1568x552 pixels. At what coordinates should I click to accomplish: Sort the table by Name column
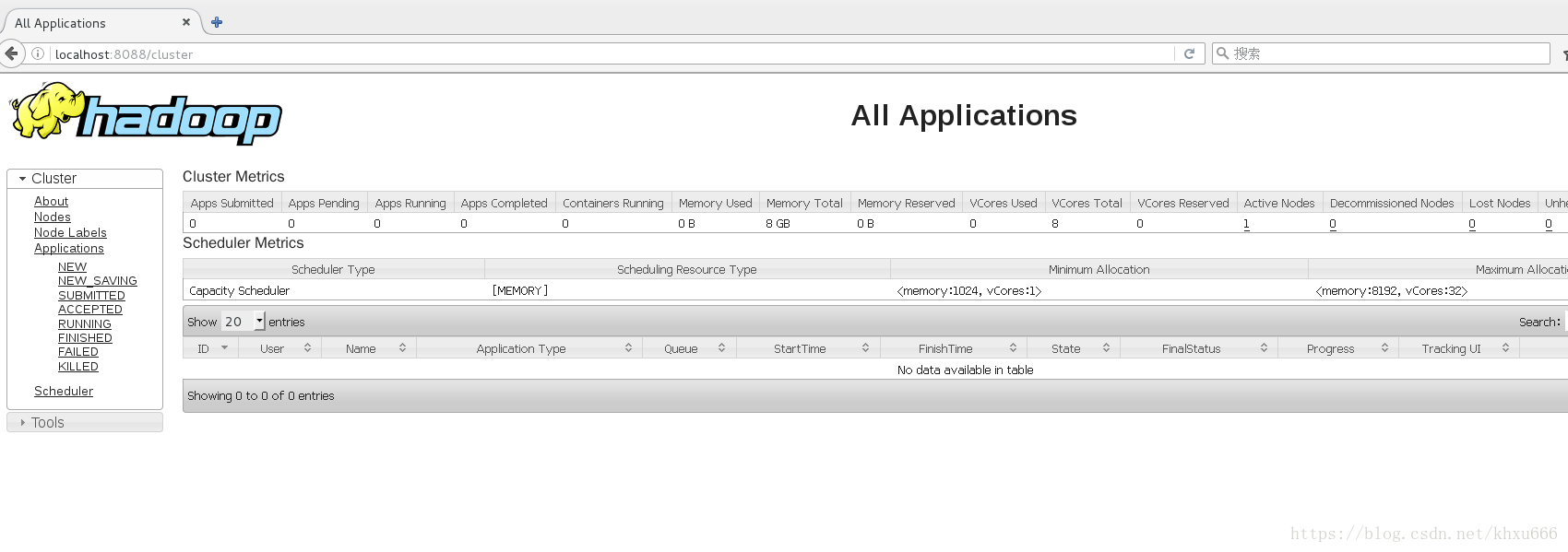(x=369, y=348)
